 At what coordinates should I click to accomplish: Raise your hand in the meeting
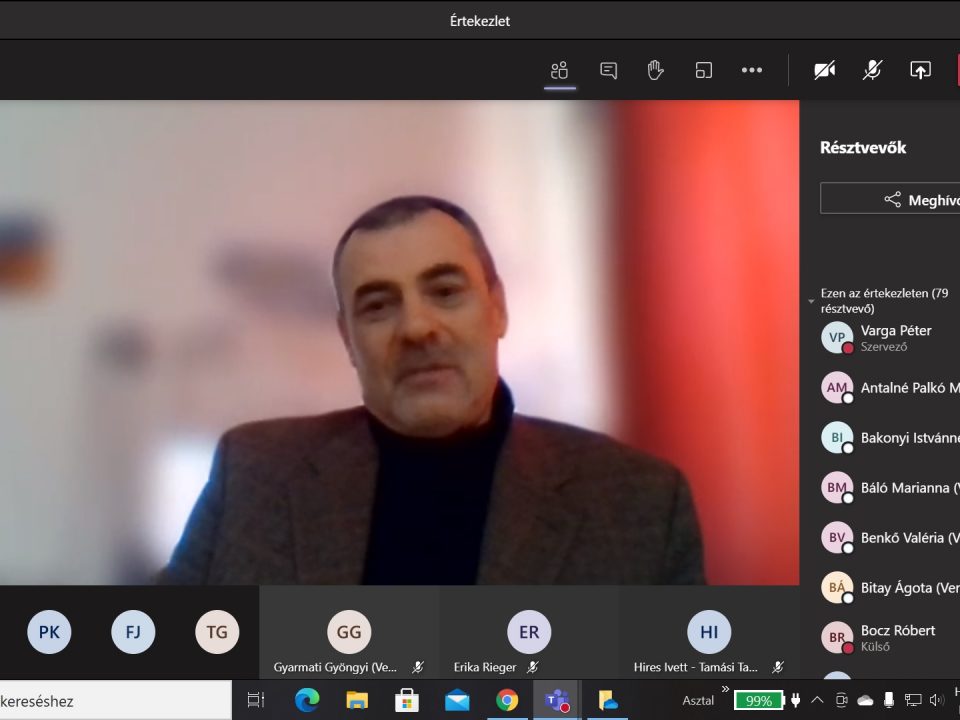click(x=656, y=70)
